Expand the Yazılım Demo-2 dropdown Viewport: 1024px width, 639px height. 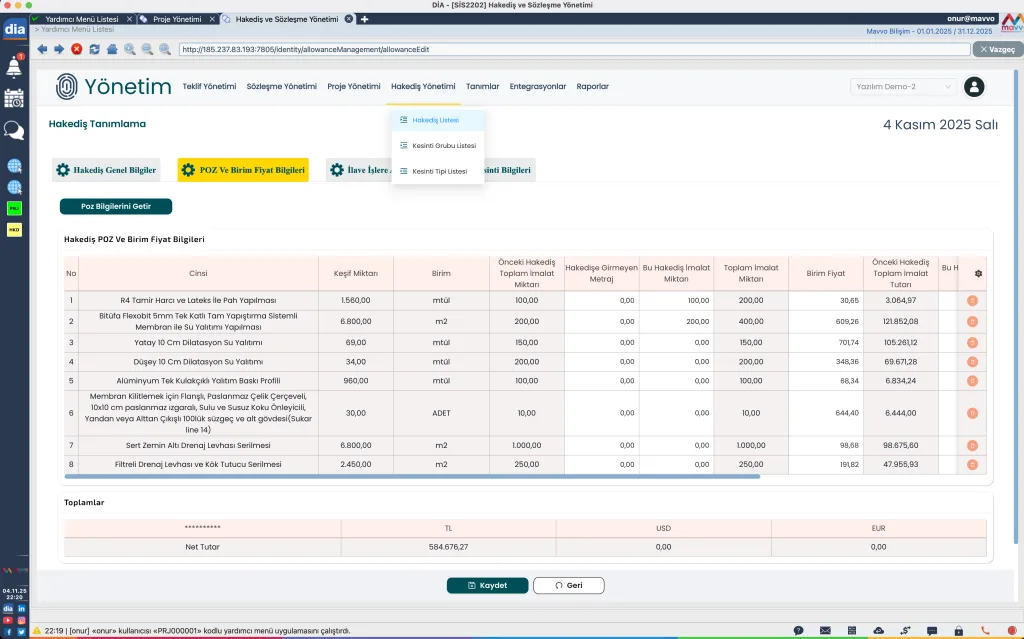[904, 87]
